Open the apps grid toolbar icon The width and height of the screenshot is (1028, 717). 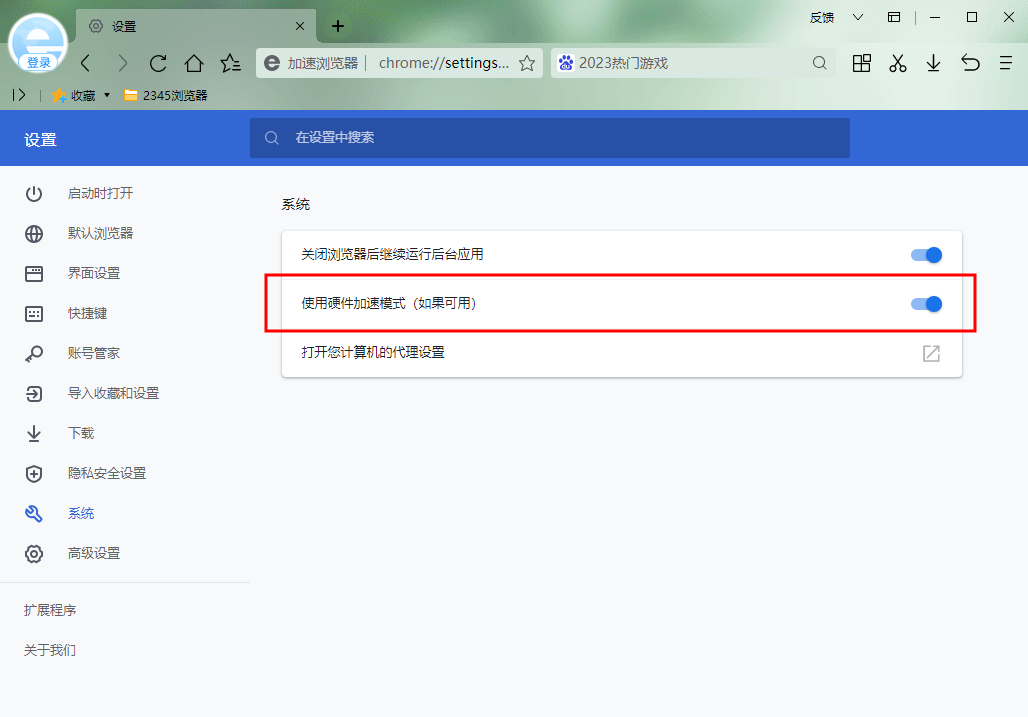[861, 63]
